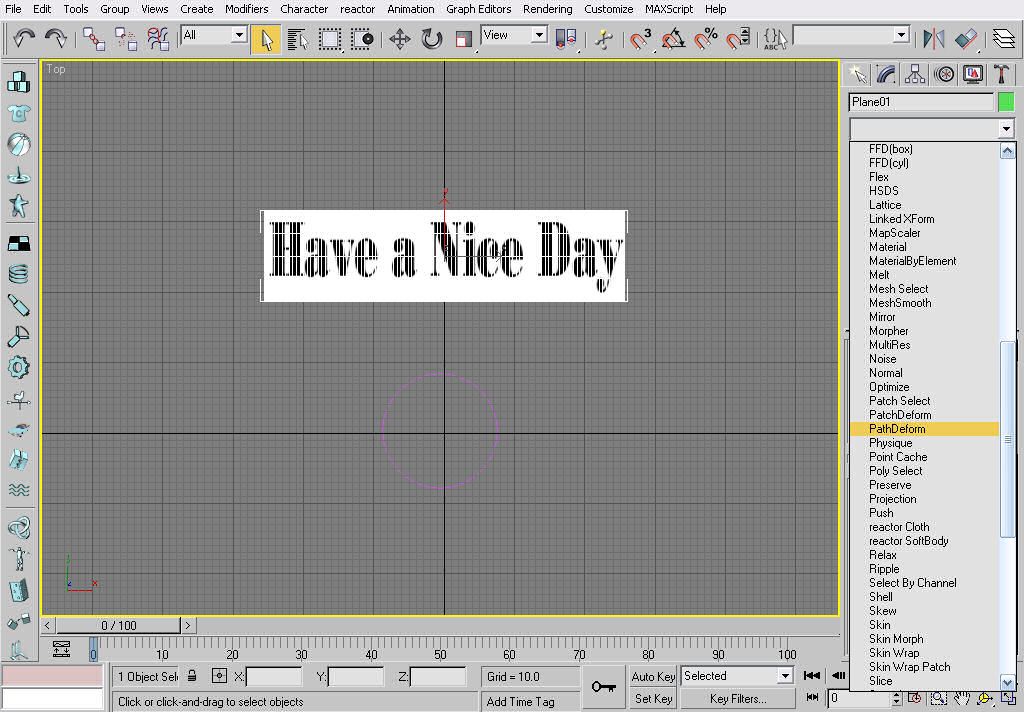Open the Mirror Selected Objects tool
This screenshot has width=1024, height=712.
pyautogui.click(x=934, y=39)
